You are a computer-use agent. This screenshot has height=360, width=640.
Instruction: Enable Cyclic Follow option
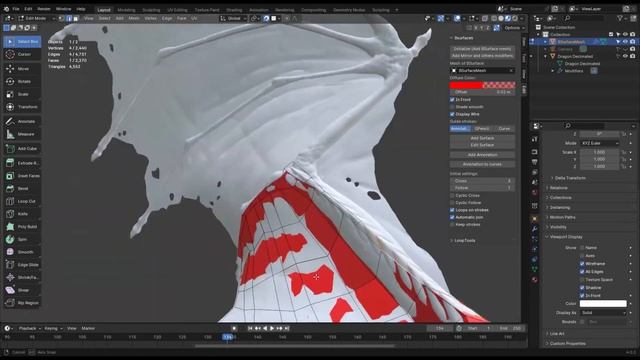point(452,203)
